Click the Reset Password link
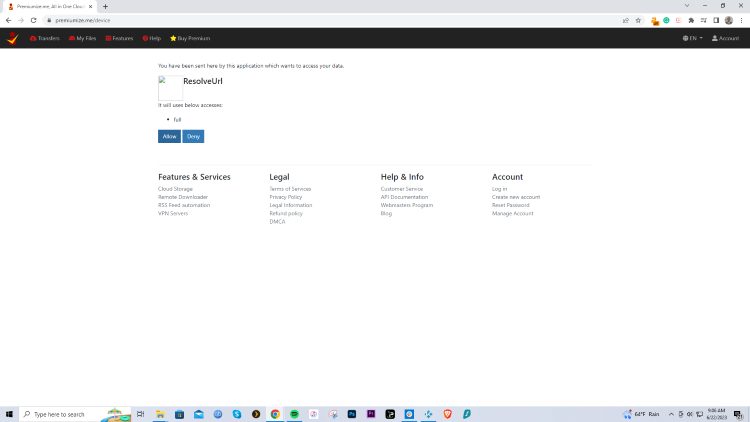Screen dimensions: 750x422 (x=510, y=205)
